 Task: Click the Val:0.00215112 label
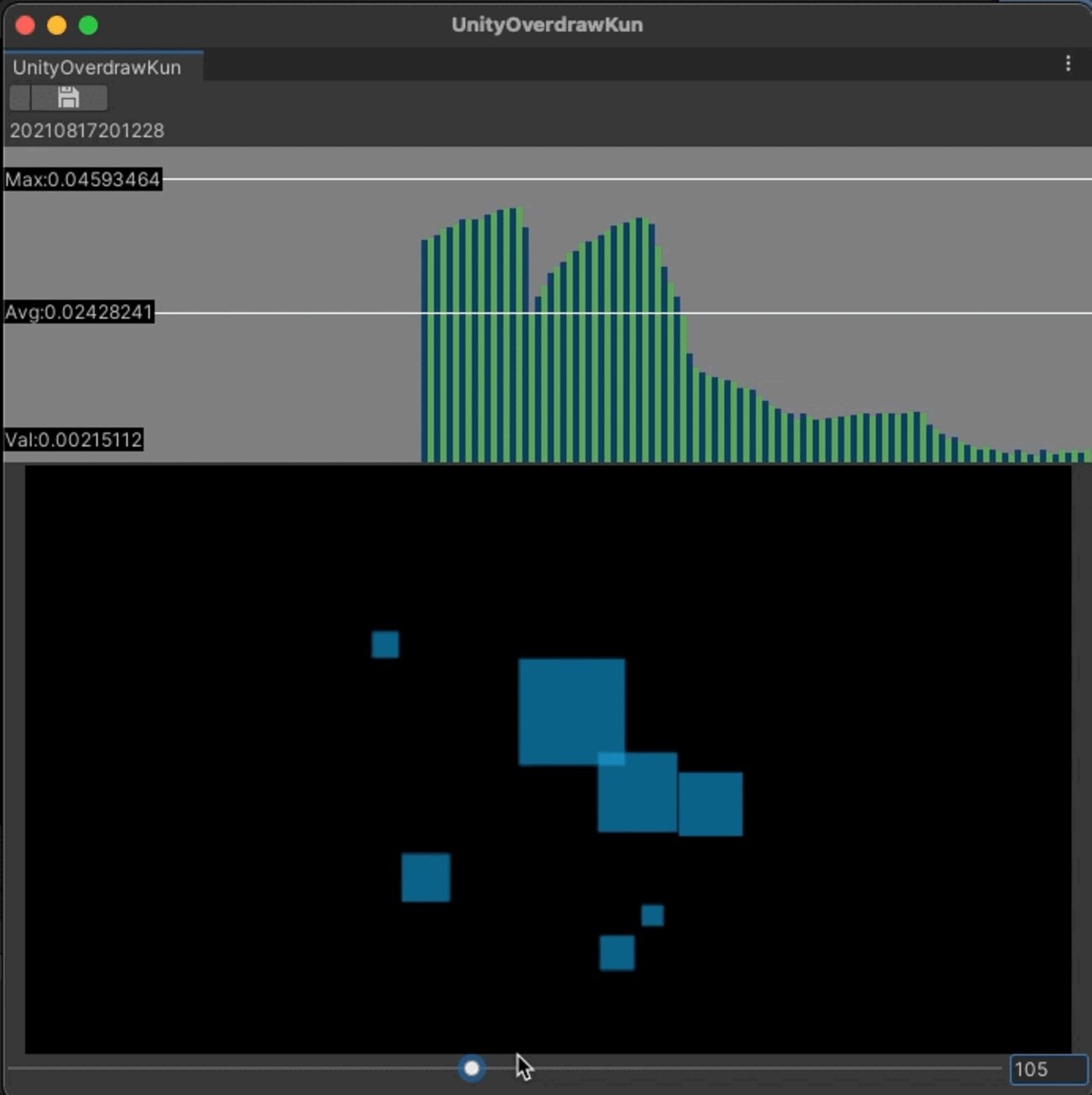[74, 439]
